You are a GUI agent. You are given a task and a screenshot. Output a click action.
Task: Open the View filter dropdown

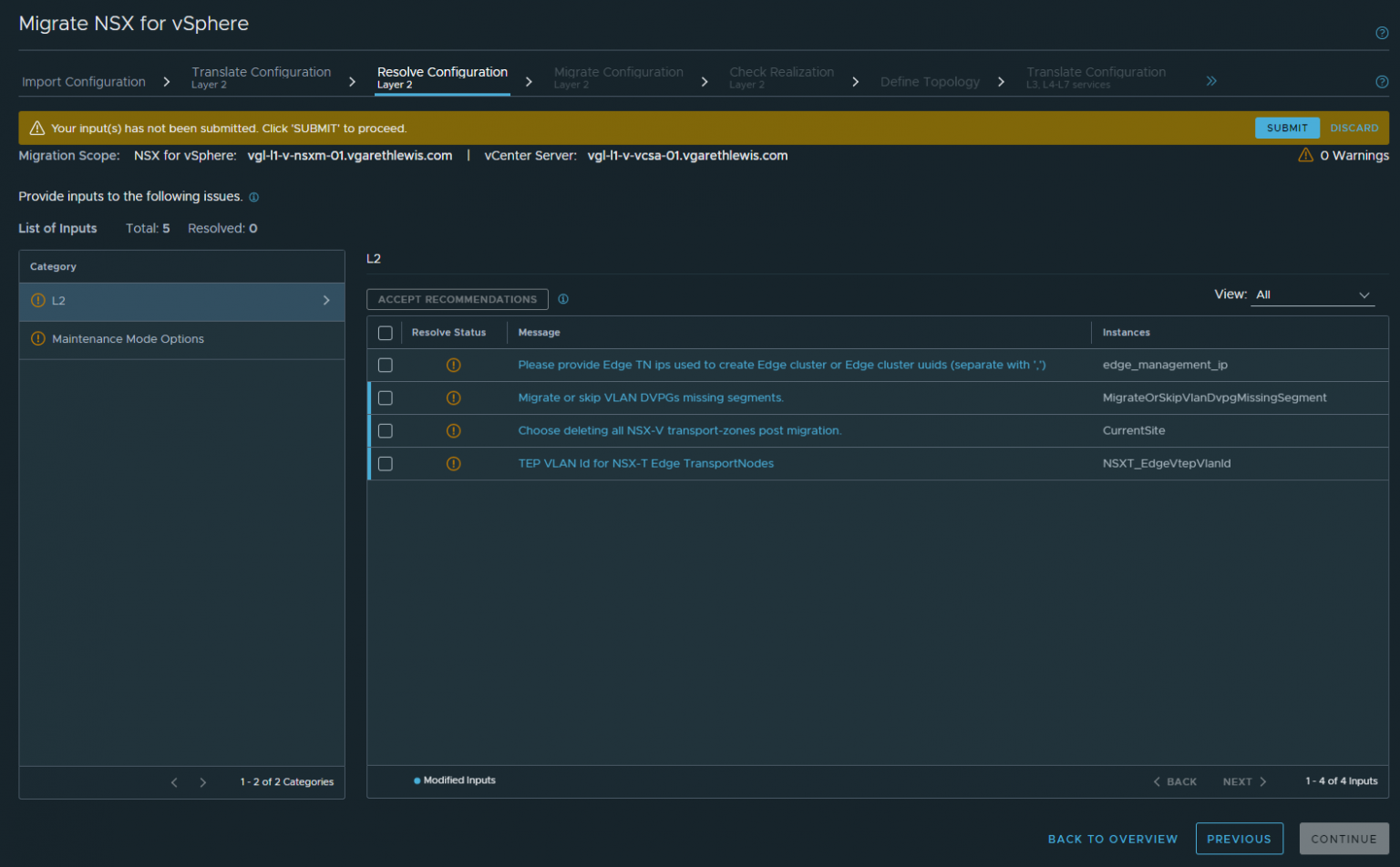[1312, 294]
